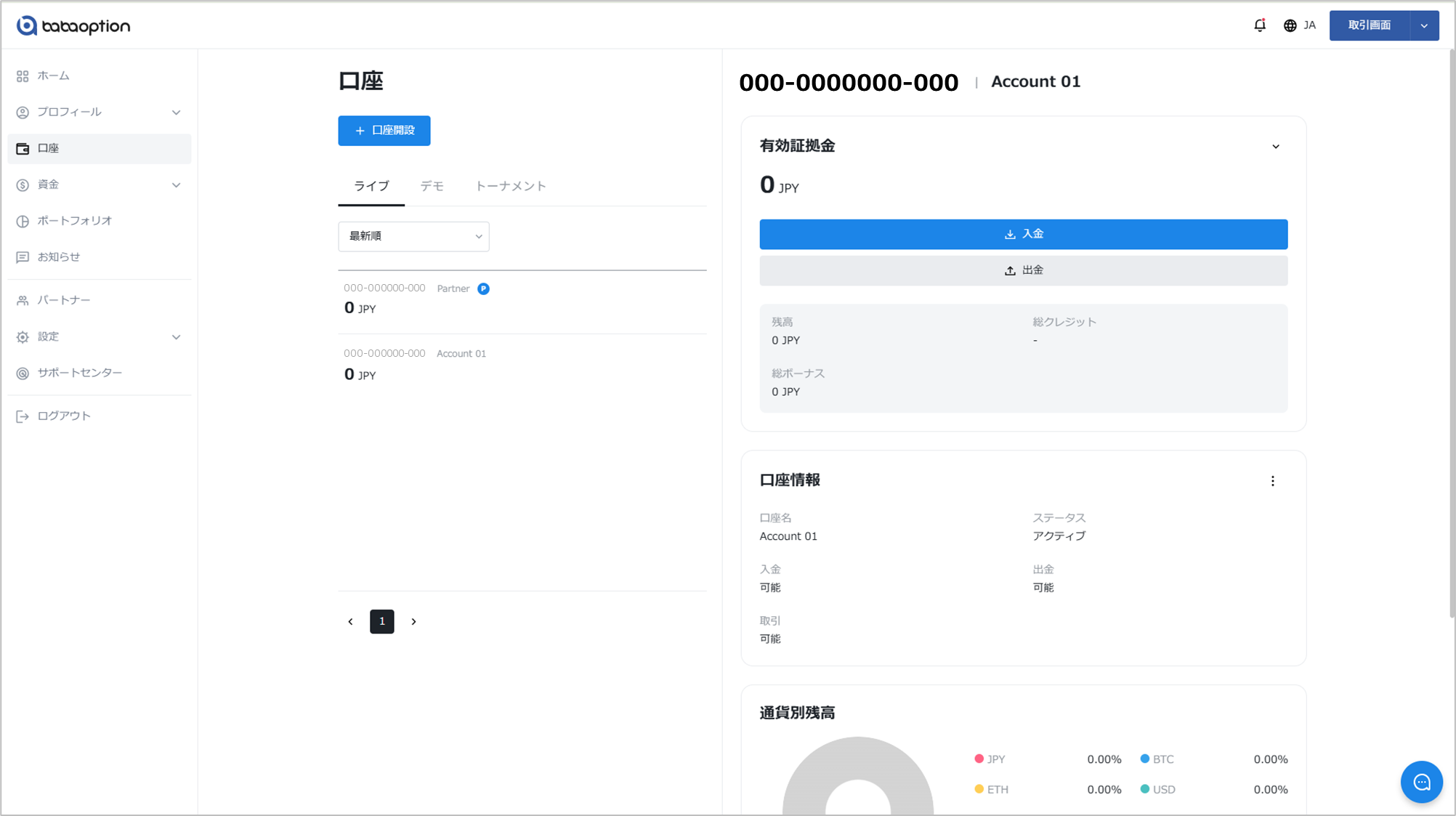Viewport: 1456px width, 816px height.
Task: Open the live chat bubble icon
Action: click(x=1421, y=782)
